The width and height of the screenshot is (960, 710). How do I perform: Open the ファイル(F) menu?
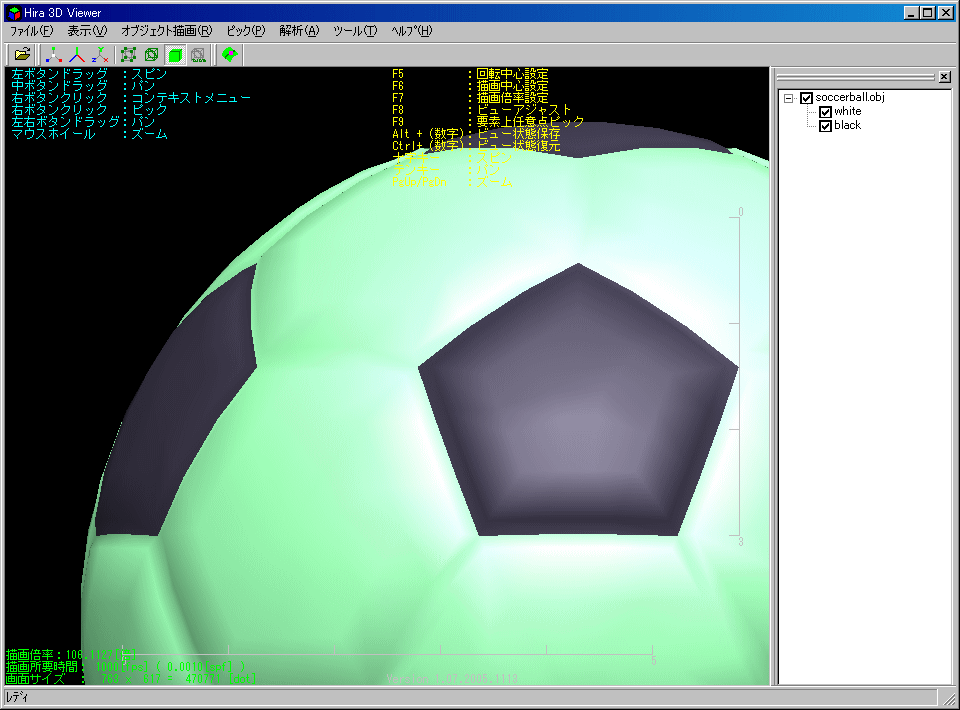coord(31,31)
